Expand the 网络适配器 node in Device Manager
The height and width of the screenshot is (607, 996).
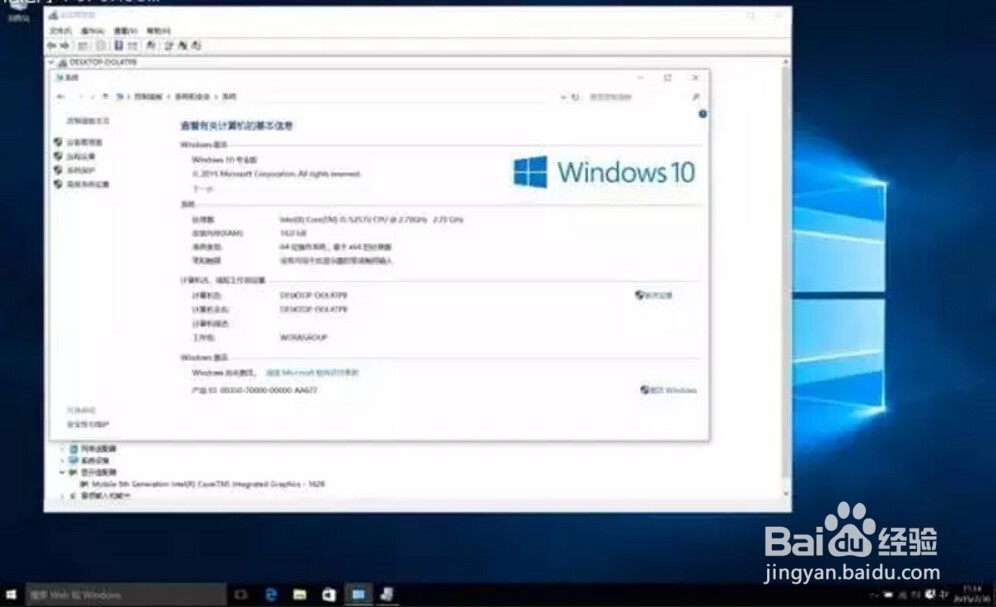pyautogui.click(x=63, y=449)
